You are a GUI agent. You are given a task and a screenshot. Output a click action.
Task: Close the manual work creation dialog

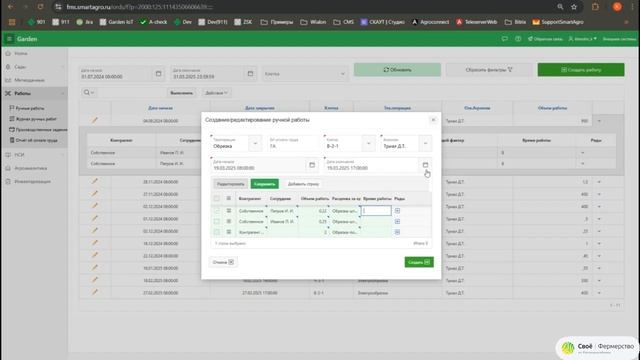[433, 120]
